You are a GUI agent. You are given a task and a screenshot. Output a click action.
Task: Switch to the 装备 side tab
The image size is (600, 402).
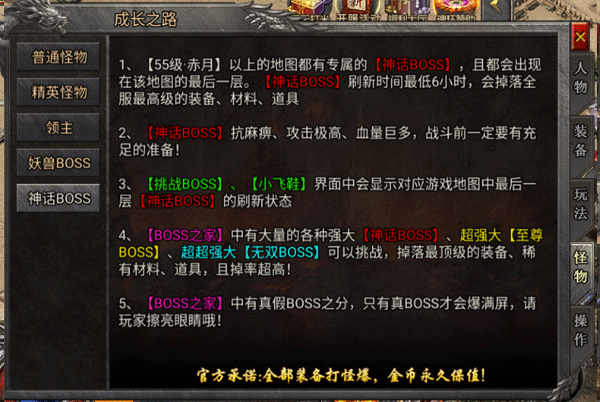580,141
